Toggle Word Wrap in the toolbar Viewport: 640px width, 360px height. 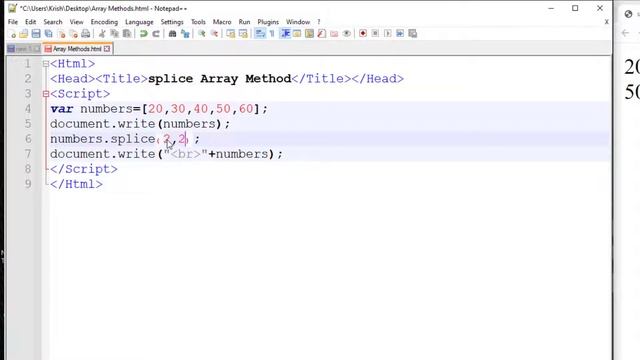pyautogui.click(x=260, y=34)
